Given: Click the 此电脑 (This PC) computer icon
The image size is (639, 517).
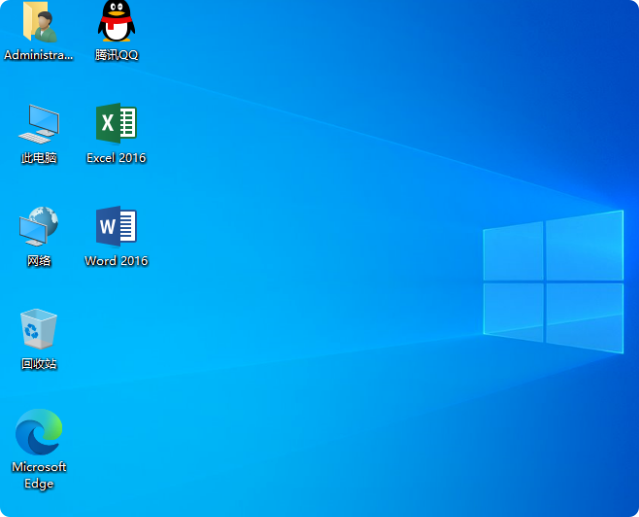Looking at the screenshot, I should 38,123.
